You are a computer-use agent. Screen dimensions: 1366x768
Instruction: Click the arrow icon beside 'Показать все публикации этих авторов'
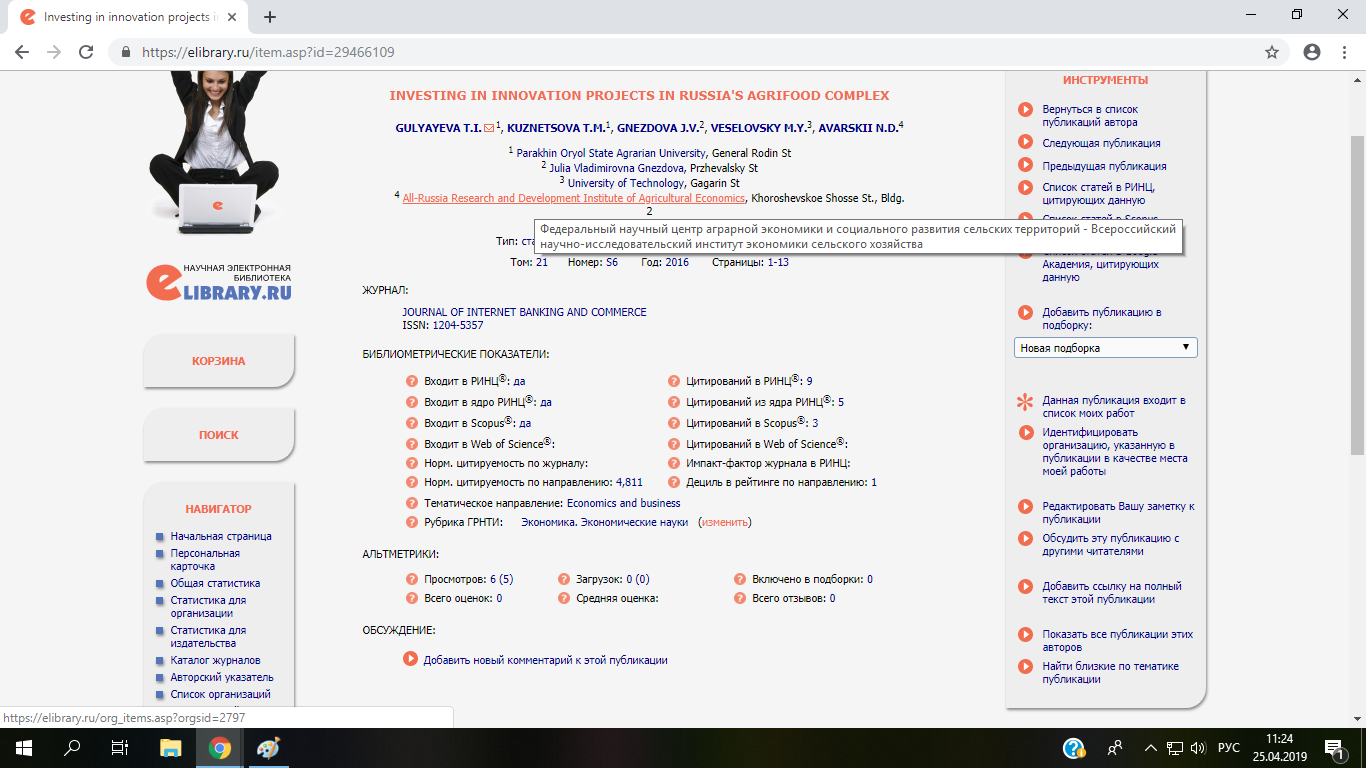[x=1025, y=634]
